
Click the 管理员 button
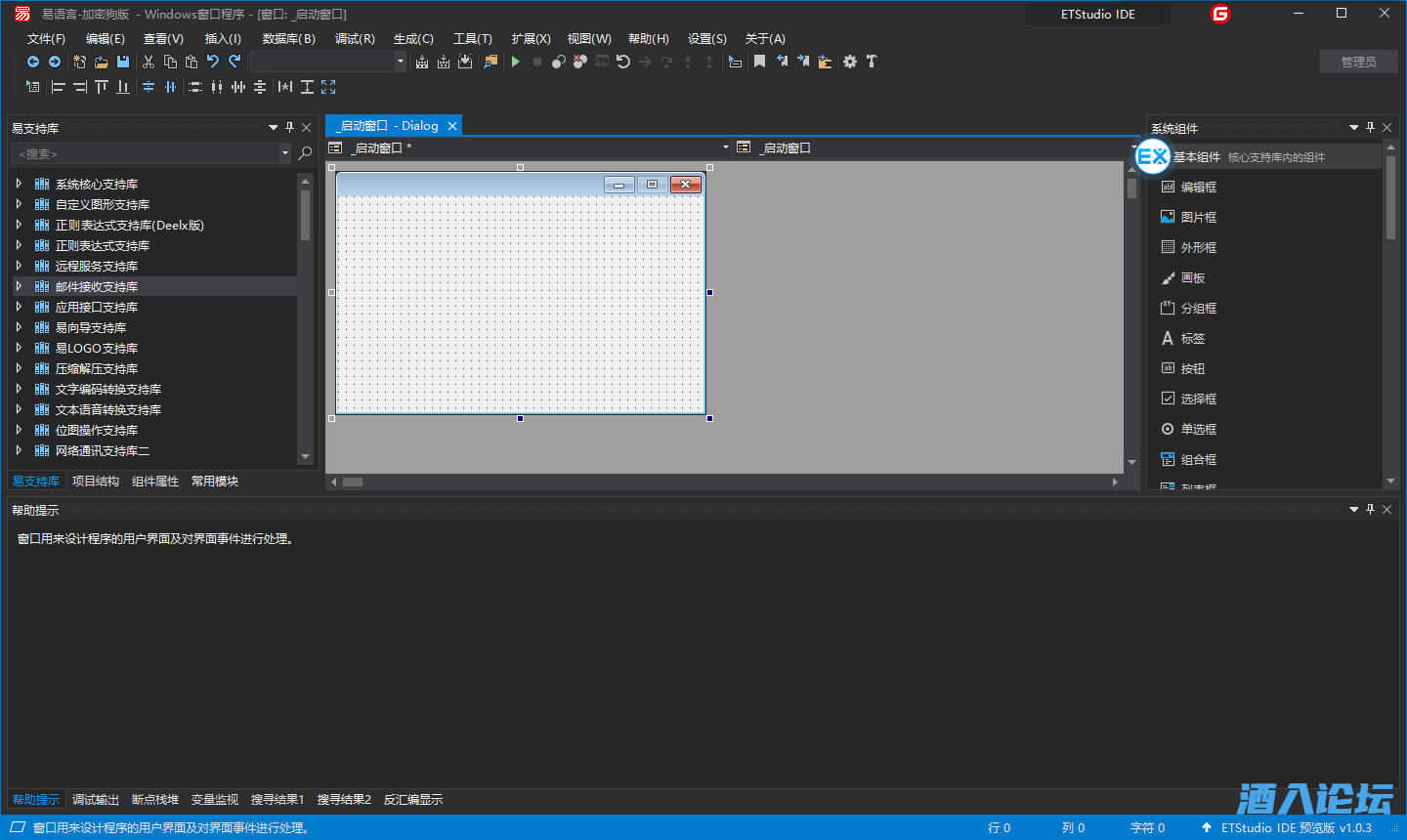[x=1358, y=62]
